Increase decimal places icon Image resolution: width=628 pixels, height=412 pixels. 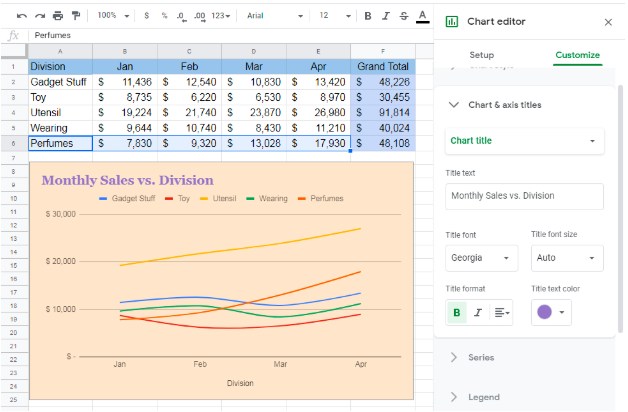coord(199,16)
